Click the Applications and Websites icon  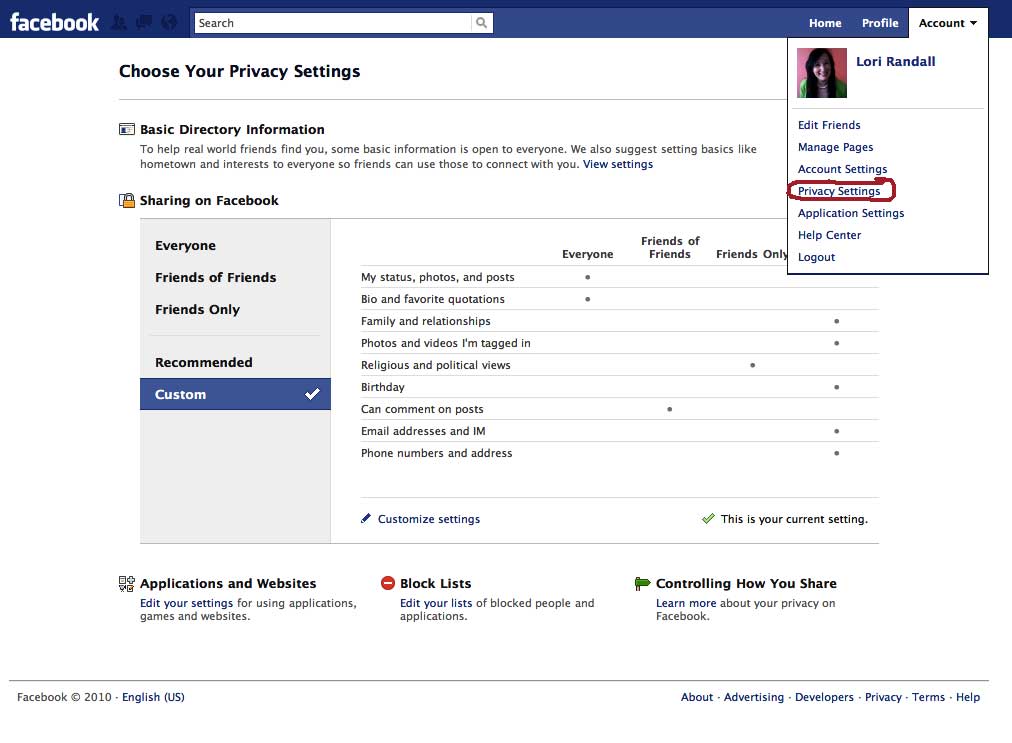click(x=127, y=583)
